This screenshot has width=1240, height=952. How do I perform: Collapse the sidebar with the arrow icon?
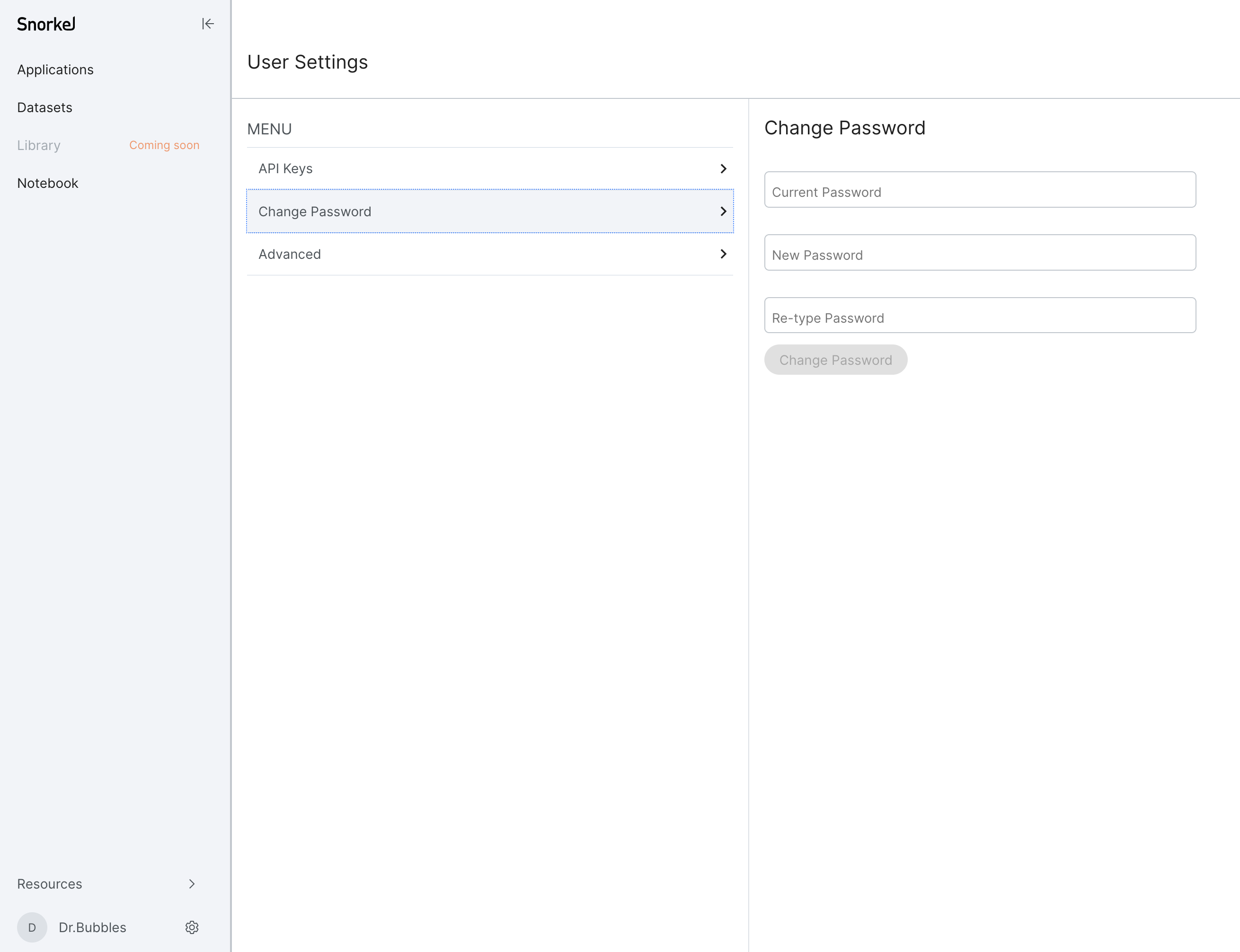(x=207, y=24)
